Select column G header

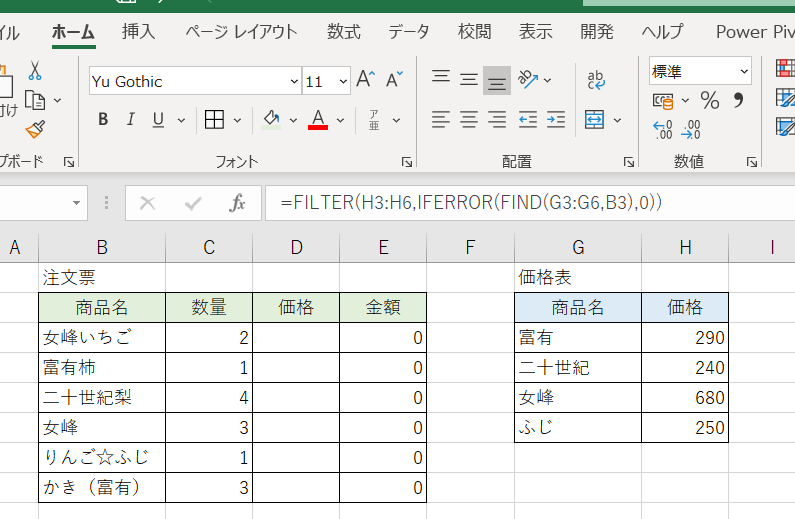coord(578,248)
